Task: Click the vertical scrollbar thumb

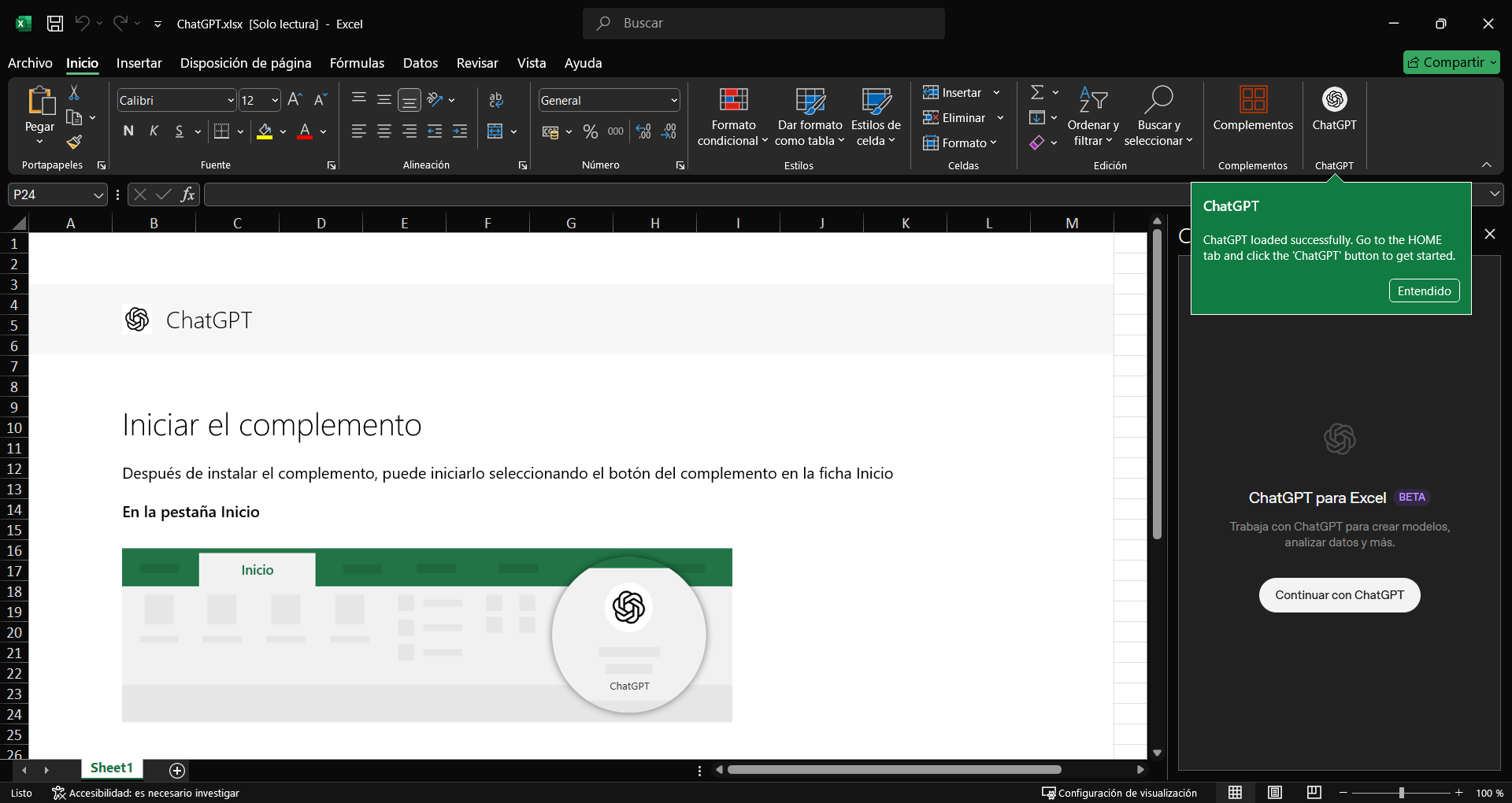Action: pyautogui.click(x=1157, y=385)
